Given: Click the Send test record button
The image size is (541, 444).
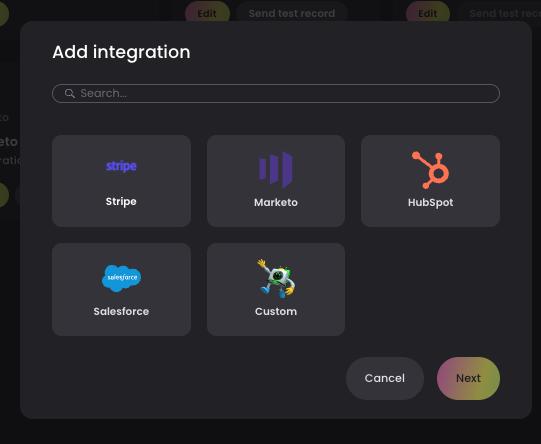Looking at the screenshot, I should pyautogui.click(x=292, y=13).
